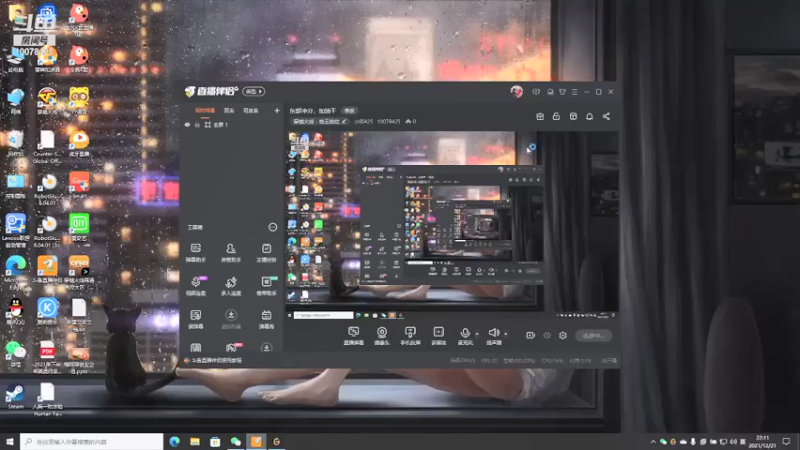
Task: Open the video co-stream tool in toolbox
Action: click(196, 286)
